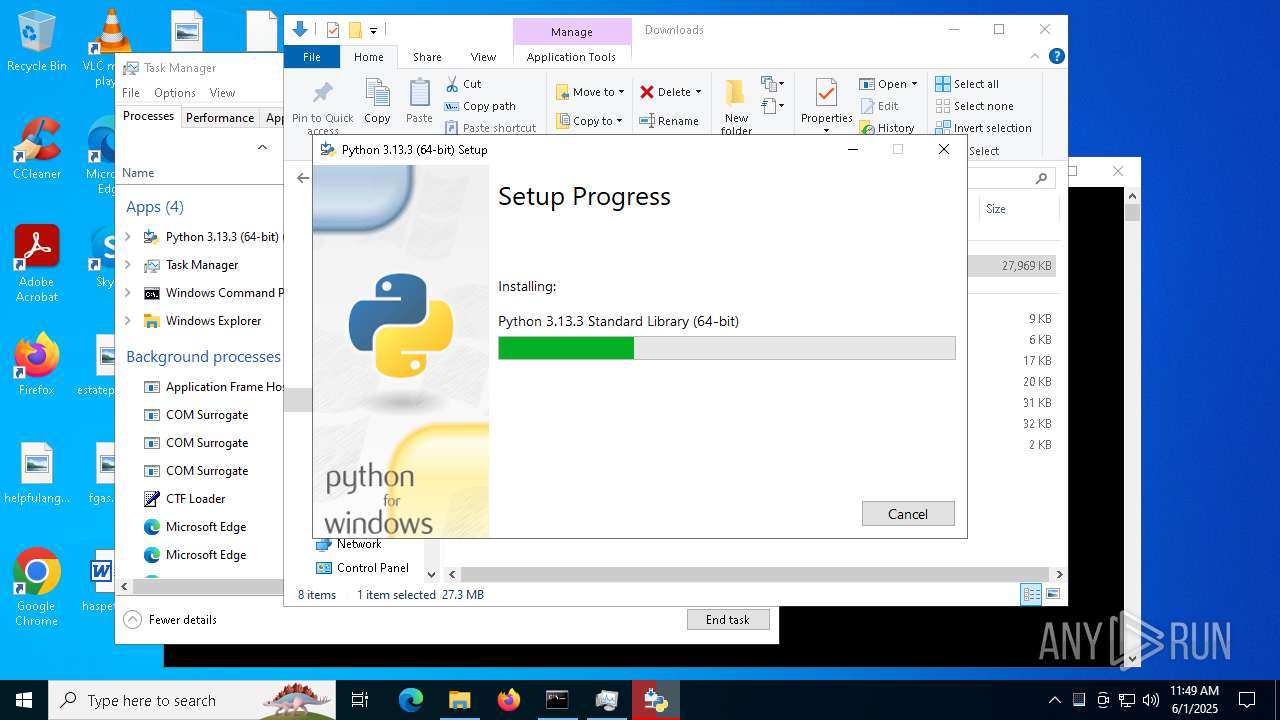
Task: Collapse the Explorer ribbon with the chevron
Action: point(1036,57)
